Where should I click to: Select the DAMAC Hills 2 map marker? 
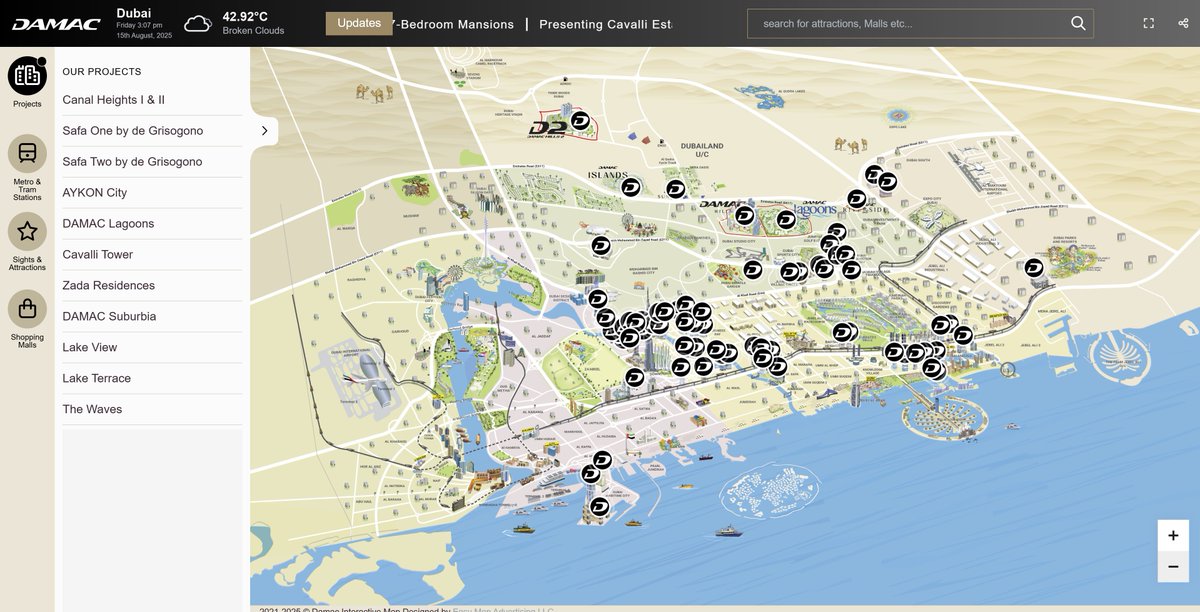tap(580, 121)
